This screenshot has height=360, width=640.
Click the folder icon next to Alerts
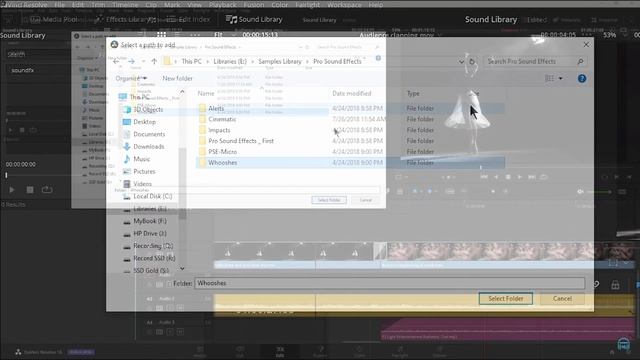click(202, 108)
